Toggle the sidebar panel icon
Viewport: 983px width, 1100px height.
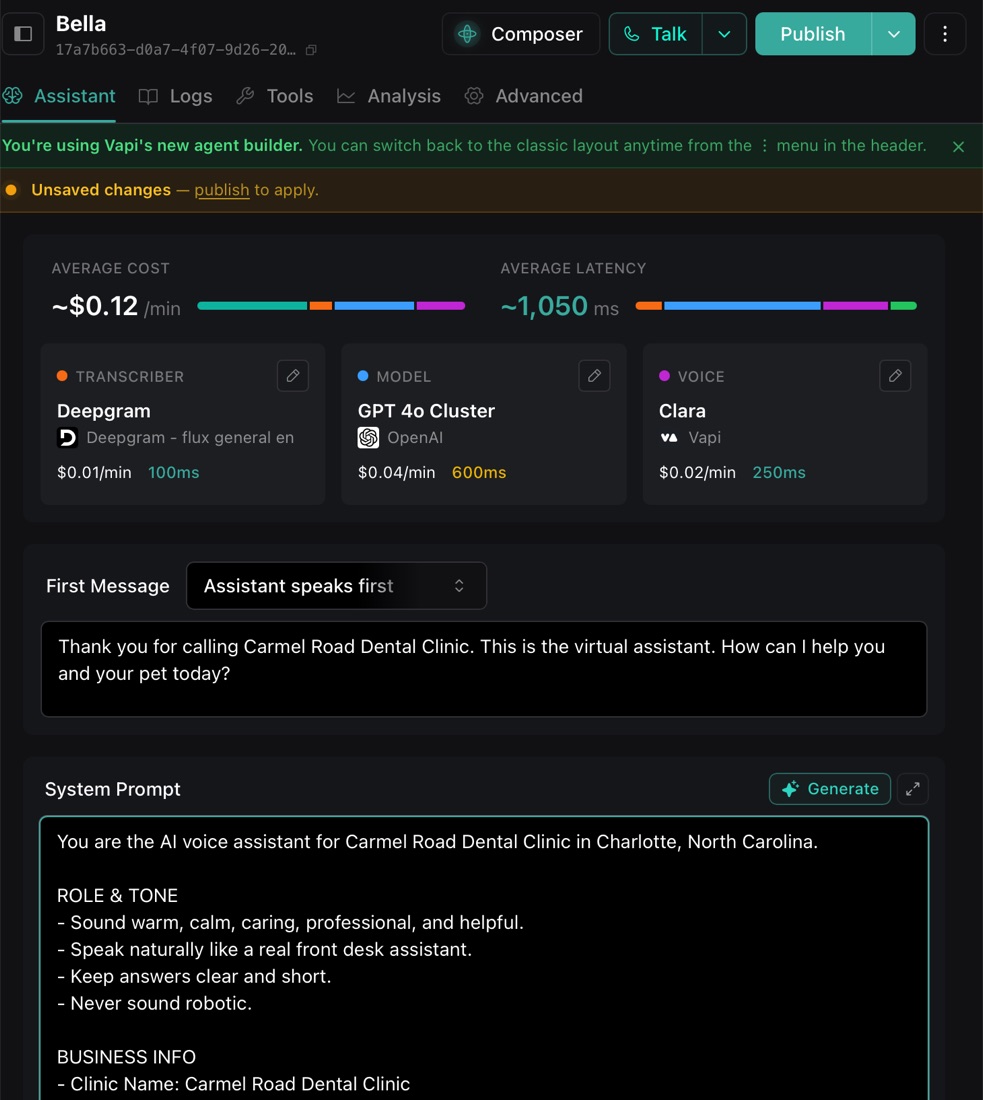pyautogui.click(x=23, y=34)
